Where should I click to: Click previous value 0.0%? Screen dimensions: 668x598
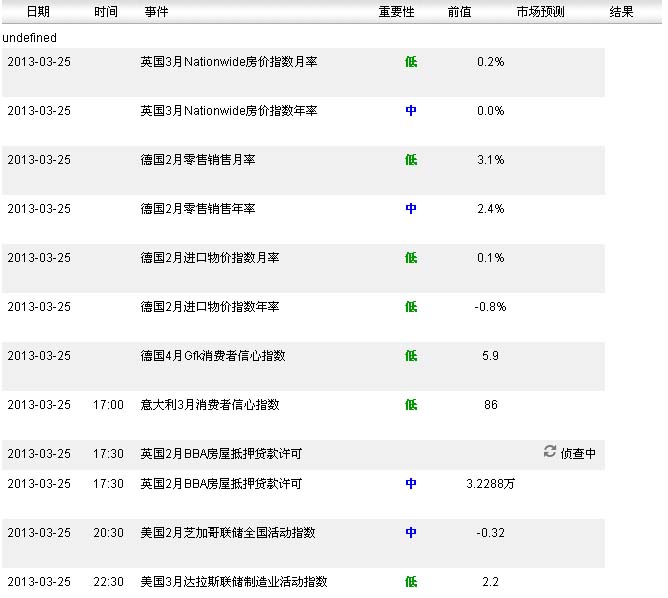(x=490, y=111)
